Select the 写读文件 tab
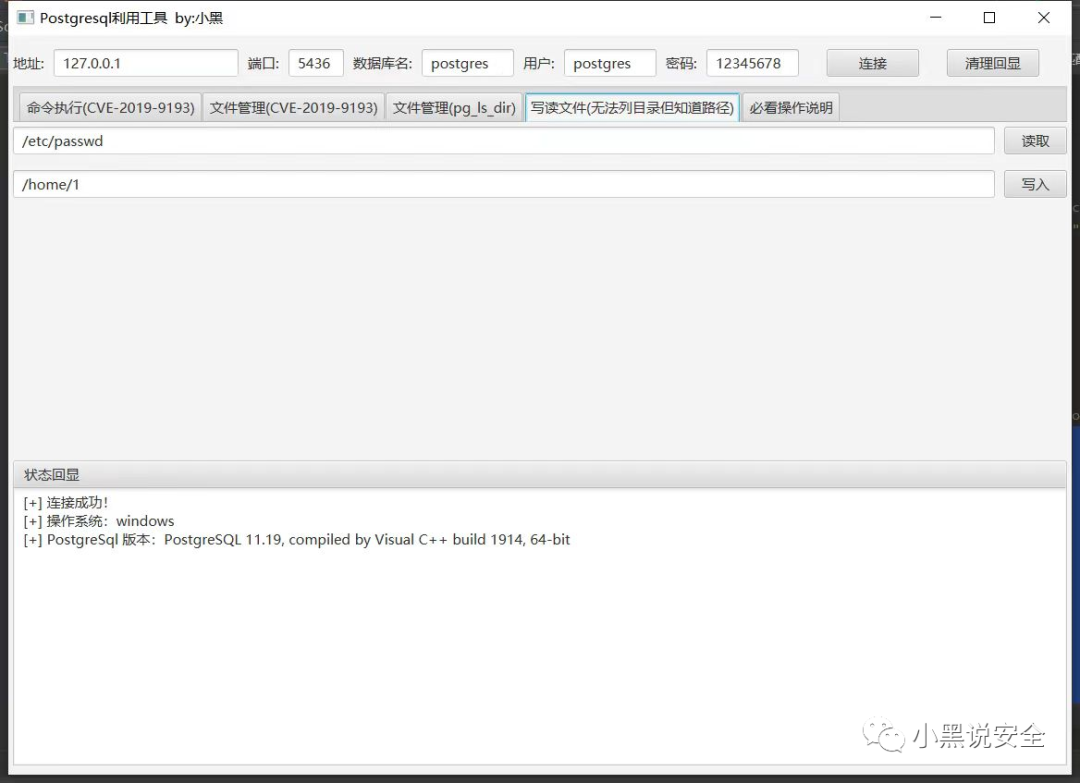Screen dimensions: 1080x783 [x=632, y=108]
